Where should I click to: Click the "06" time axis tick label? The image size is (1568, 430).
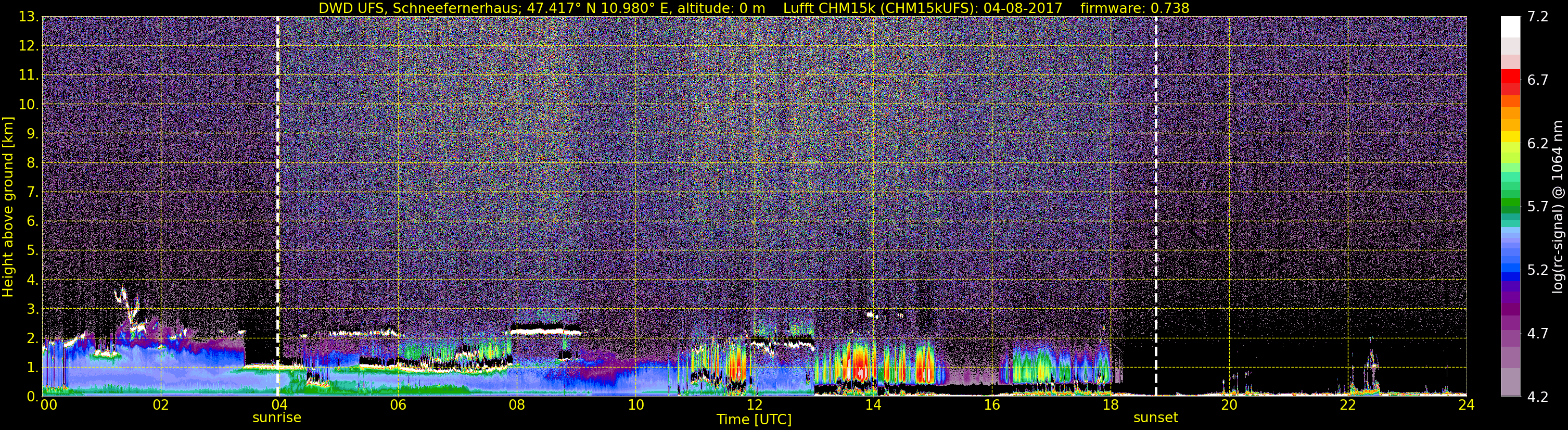(398, 406)
